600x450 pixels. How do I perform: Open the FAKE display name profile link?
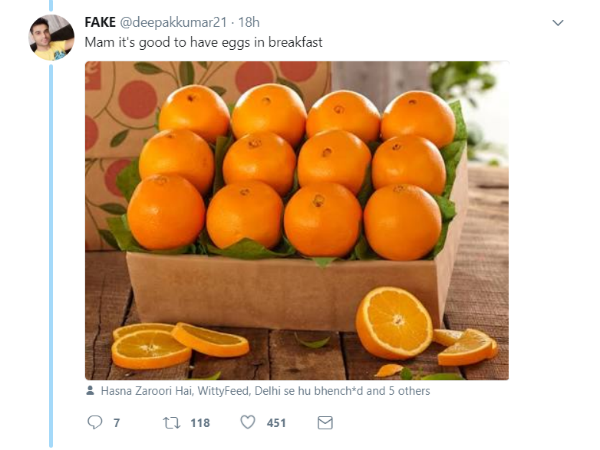[99, 22]
